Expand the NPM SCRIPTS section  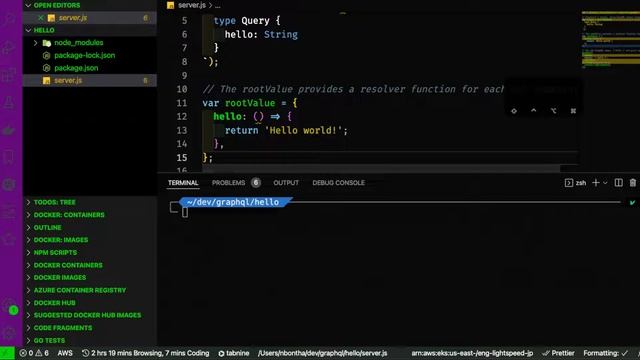click(x=28, y=253)
